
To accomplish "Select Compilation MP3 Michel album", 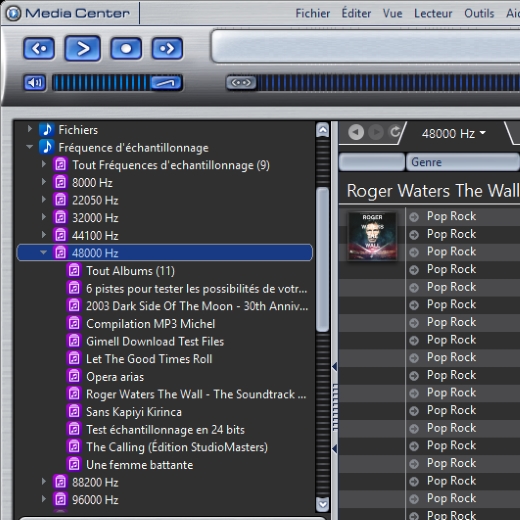I will tap(151, 324).
